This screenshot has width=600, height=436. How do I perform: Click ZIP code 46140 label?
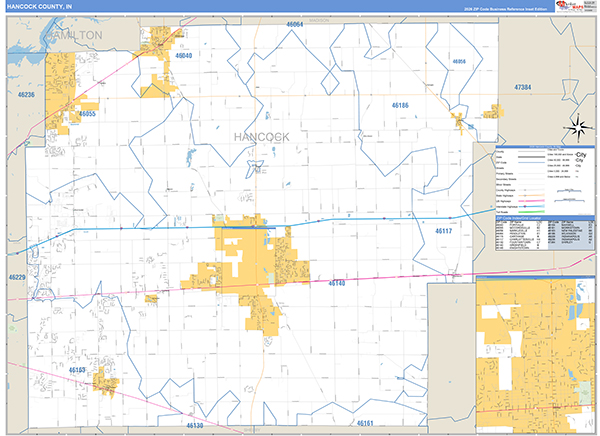(337, 283)
